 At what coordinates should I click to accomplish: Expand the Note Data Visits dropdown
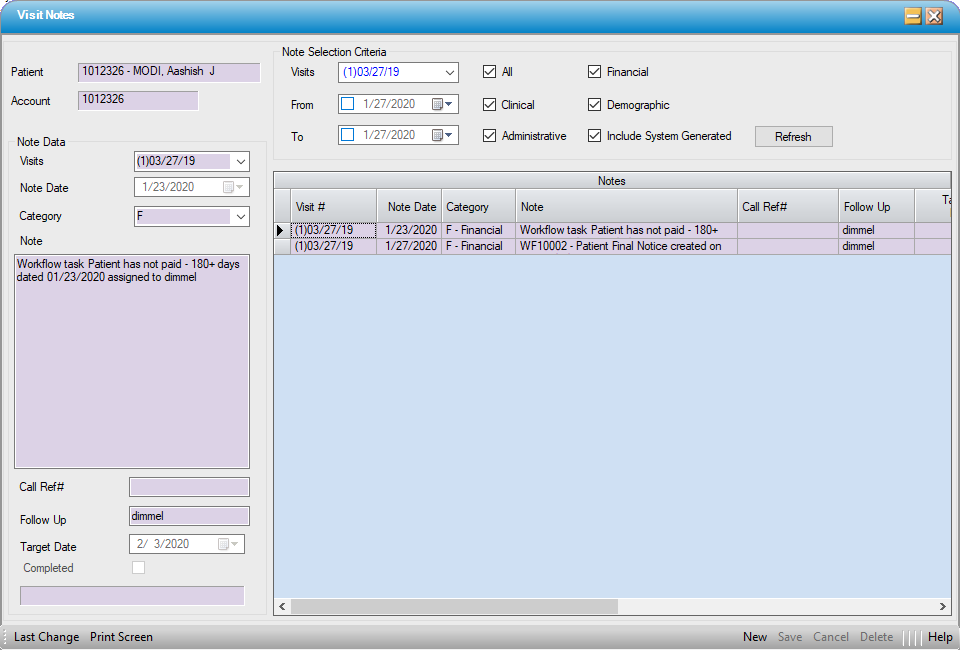click(x=240, y=161)
